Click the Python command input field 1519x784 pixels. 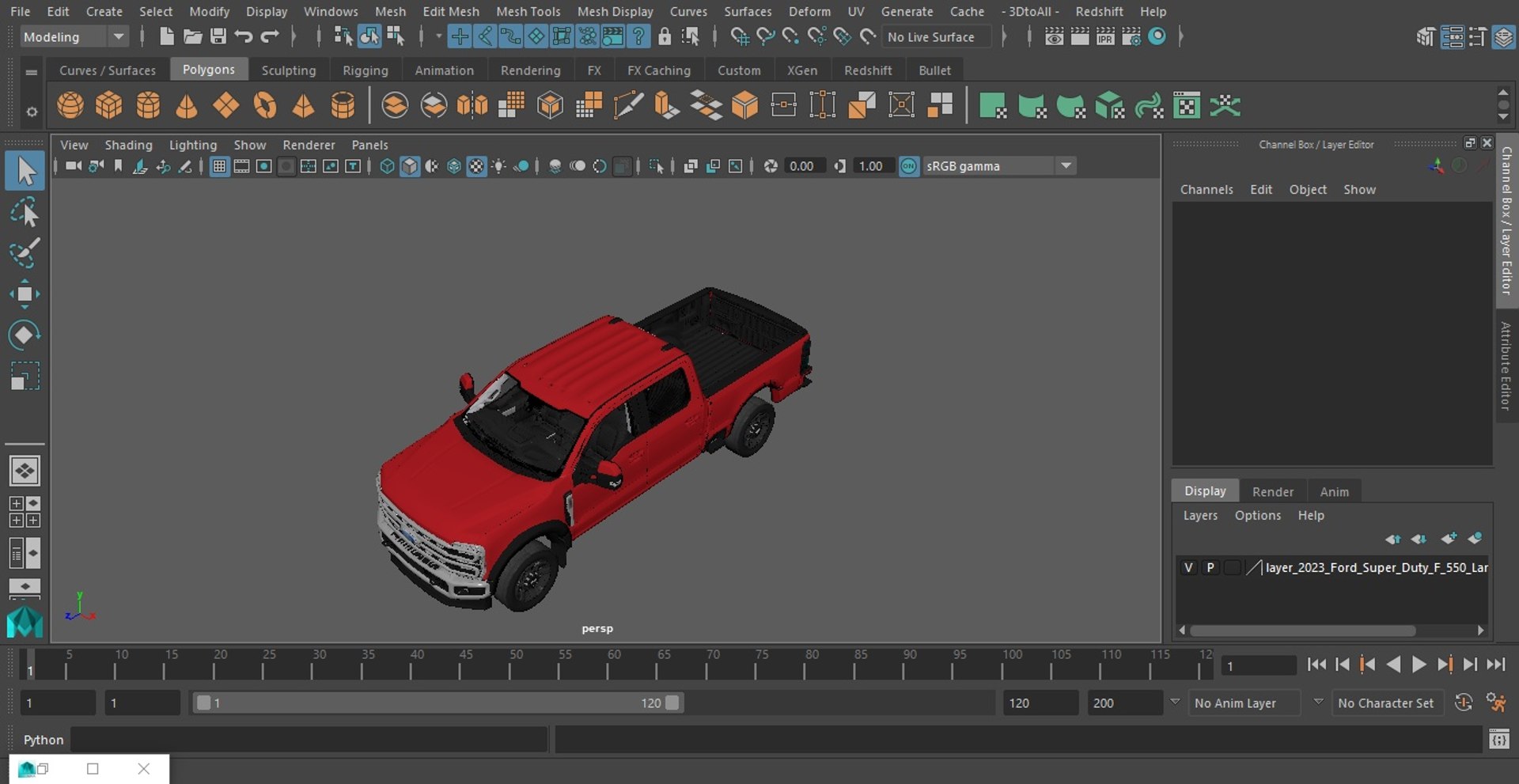click(309, 740)
